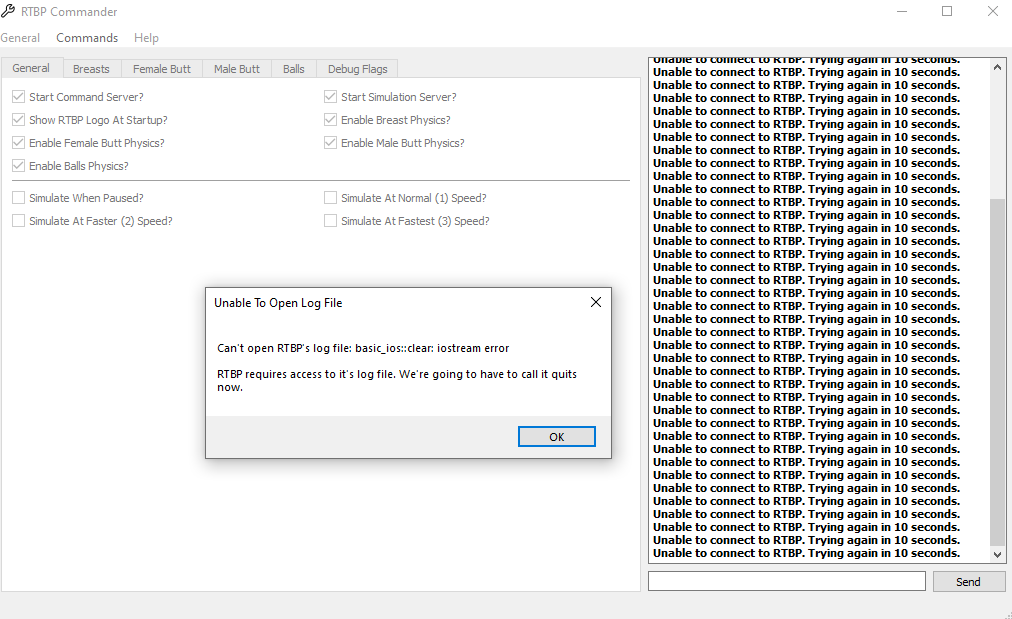Click the RTBP Commander wrench icon
Viewport: 1012px width, 619px height.
click(x=9, y=12)
